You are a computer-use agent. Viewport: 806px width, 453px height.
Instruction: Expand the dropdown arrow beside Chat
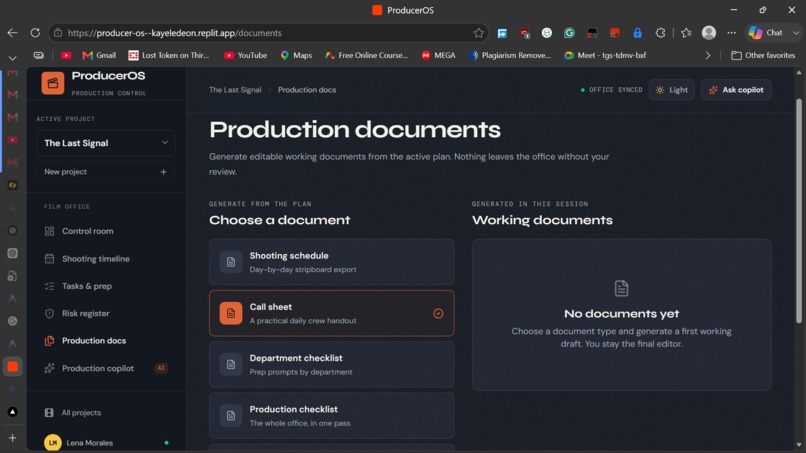point(796,33)
